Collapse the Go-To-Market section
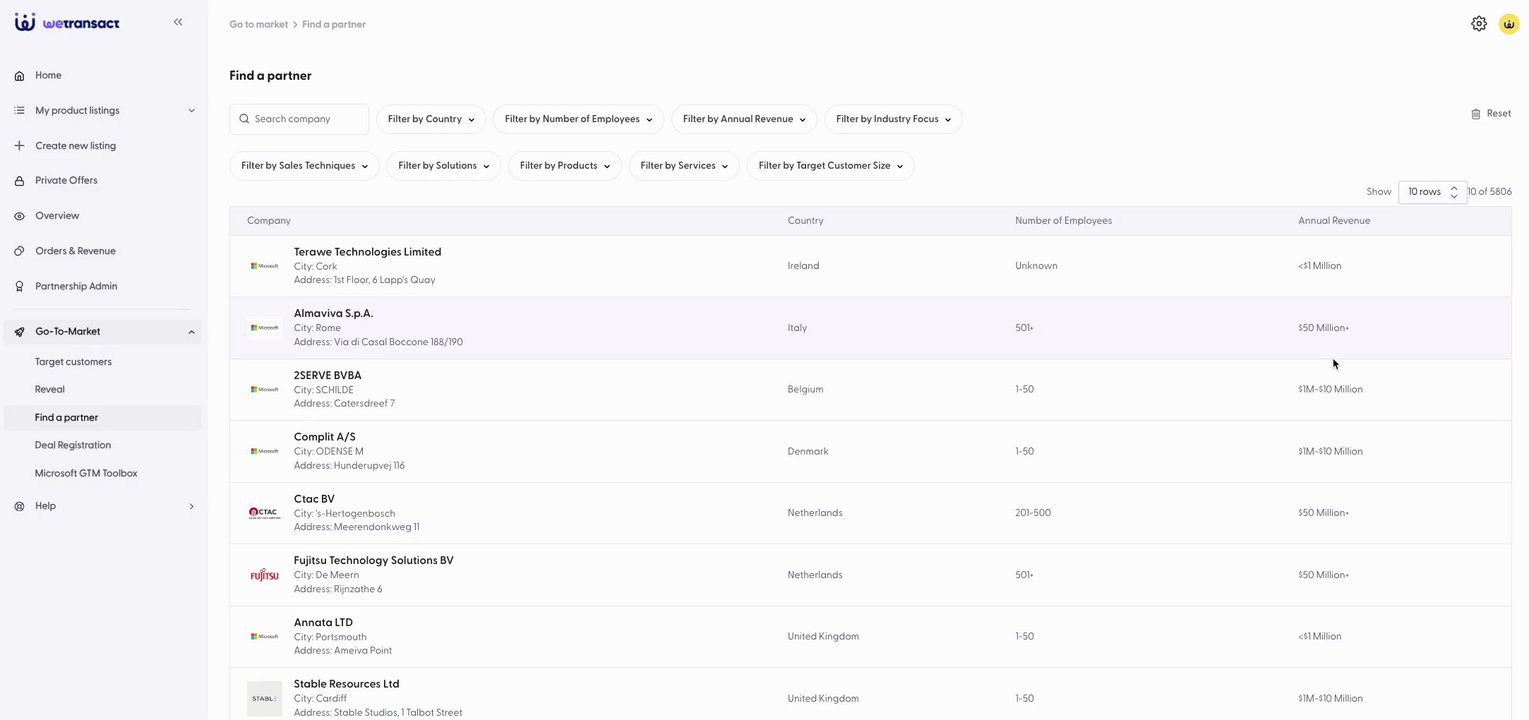The image size is (1529, 720). [191, 332]
